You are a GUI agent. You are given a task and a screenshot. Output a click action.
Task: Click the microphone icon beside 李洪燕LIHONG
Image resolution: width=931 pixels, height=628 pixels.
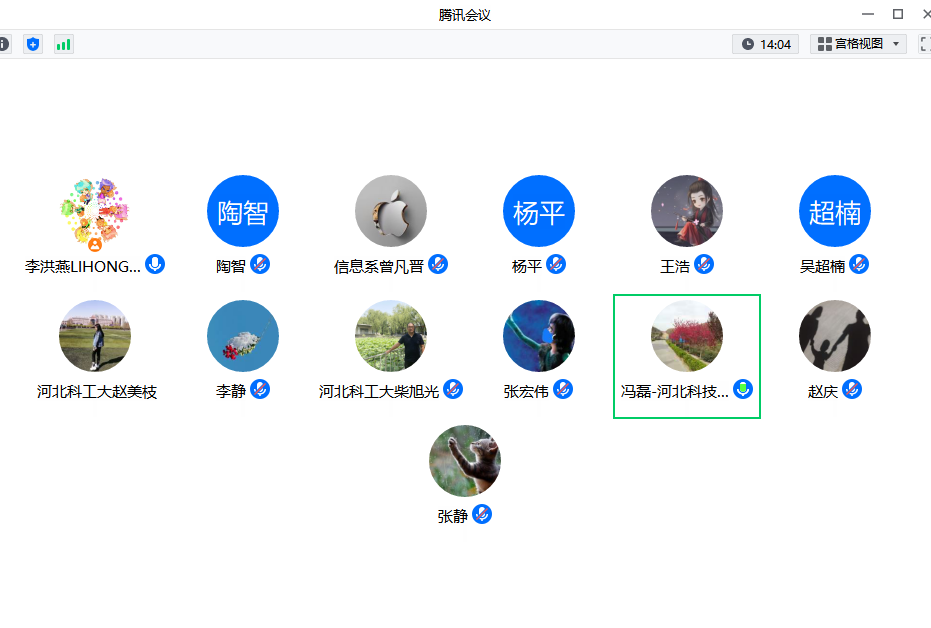pos(155,264)
